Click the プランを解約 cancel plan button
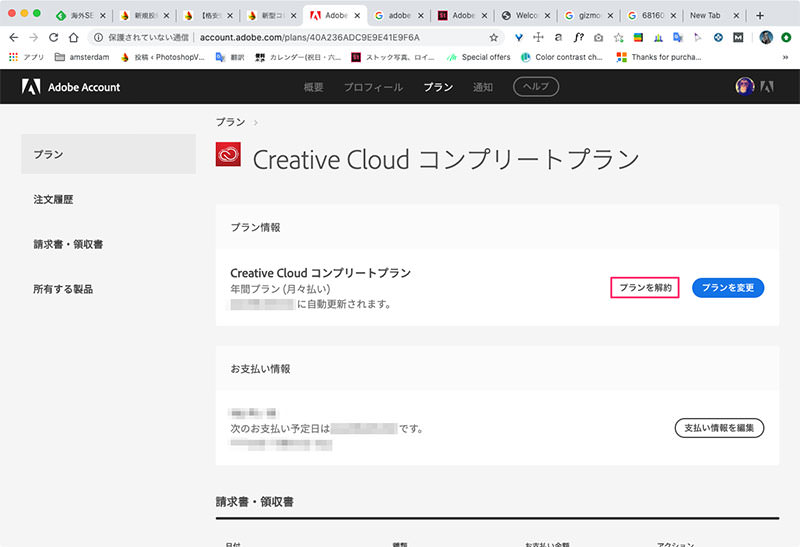The height and width of the screenshot is (547, 800). (x=645, y=287)
